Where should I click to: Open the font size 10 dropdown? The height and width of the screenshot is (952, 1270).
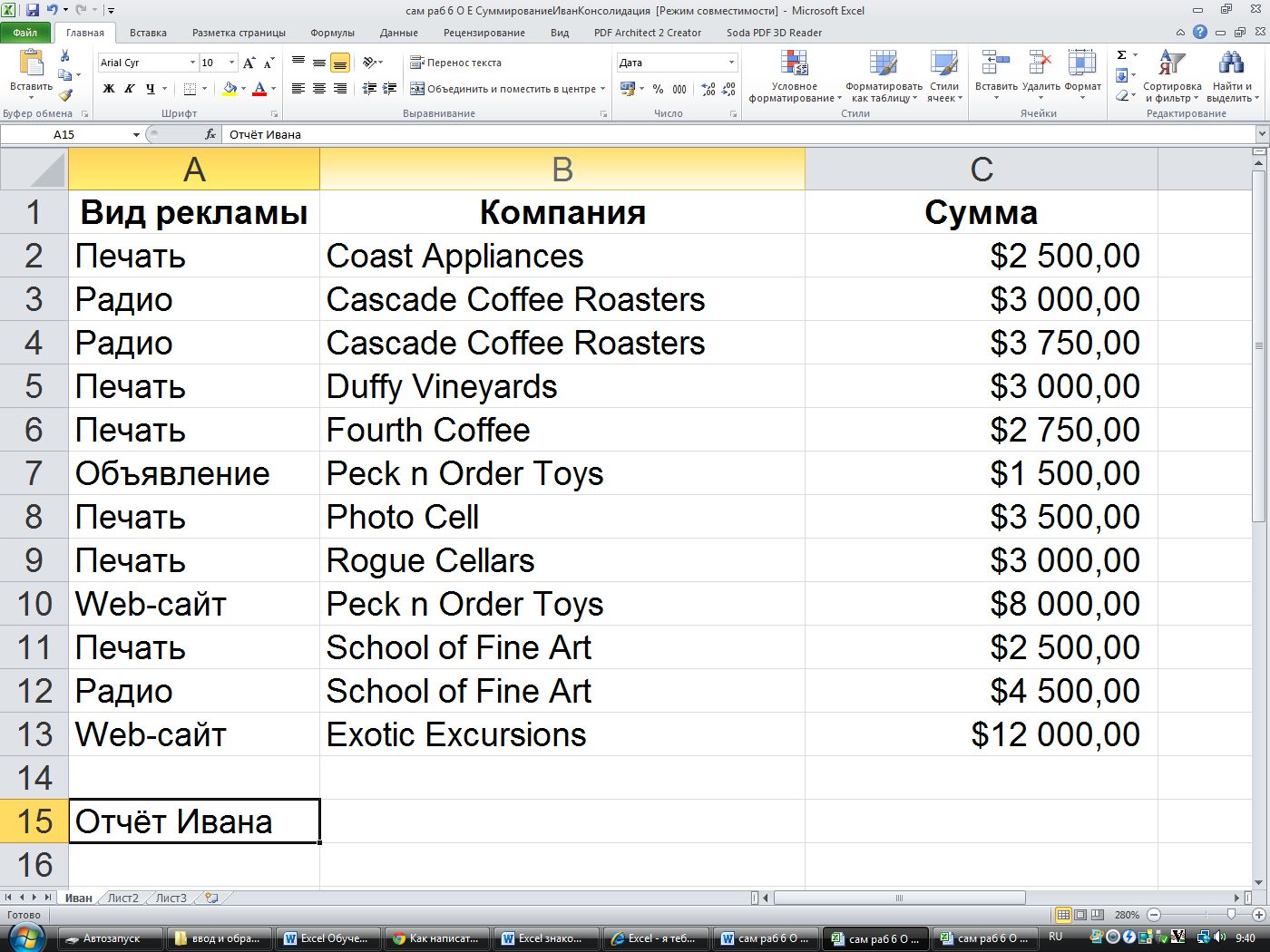[x=231, y=63]
